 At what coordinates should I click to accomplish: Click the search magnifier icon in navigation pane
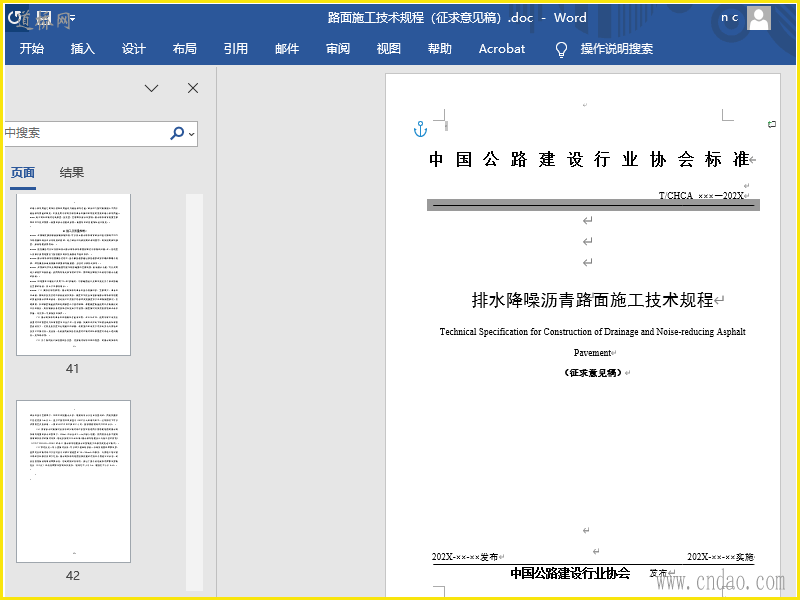(x=177, y=133)
